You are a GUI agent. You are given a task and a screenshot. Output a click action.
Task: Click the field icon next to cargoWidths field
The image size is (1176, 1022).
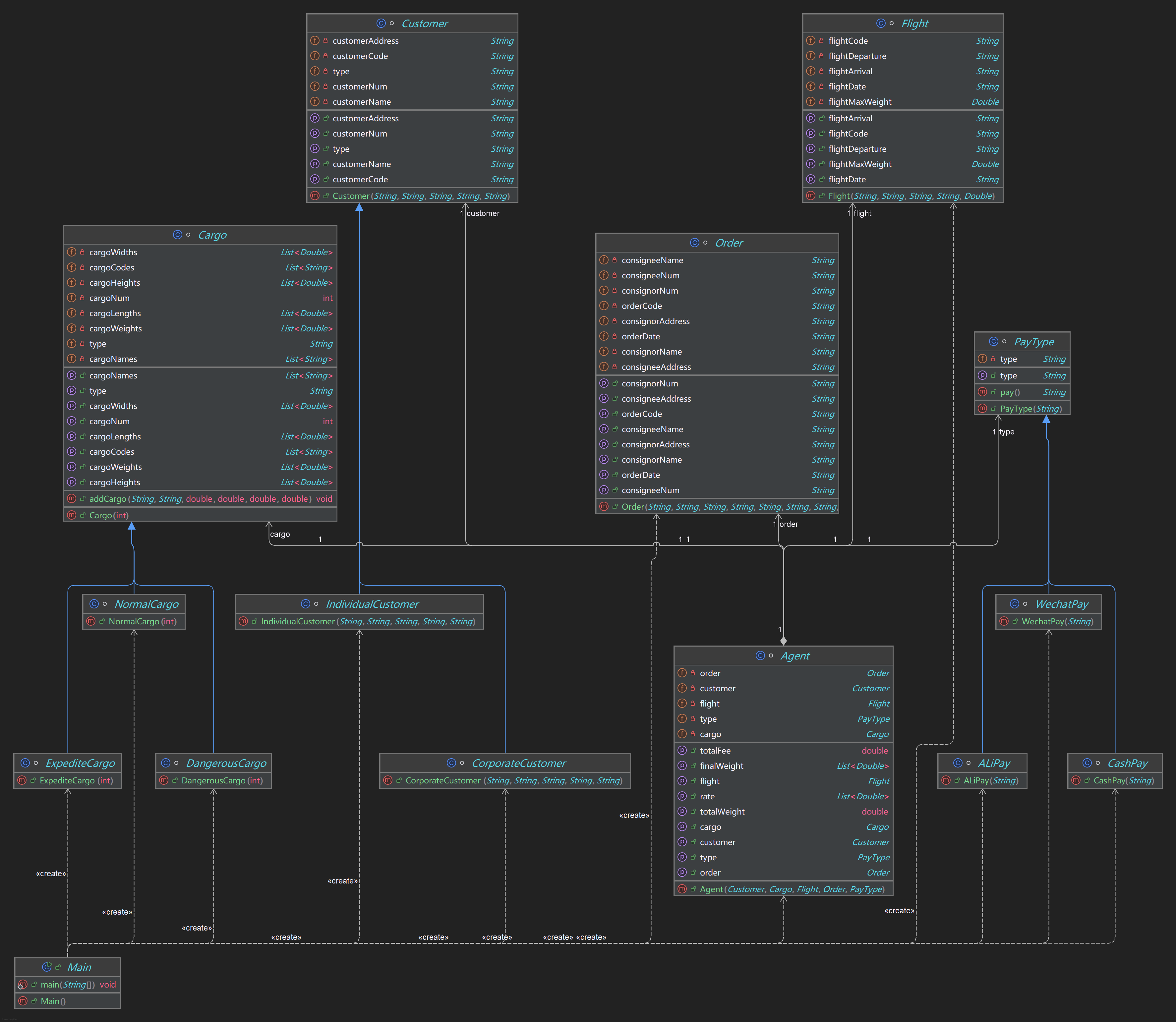(x=71, y=252)
